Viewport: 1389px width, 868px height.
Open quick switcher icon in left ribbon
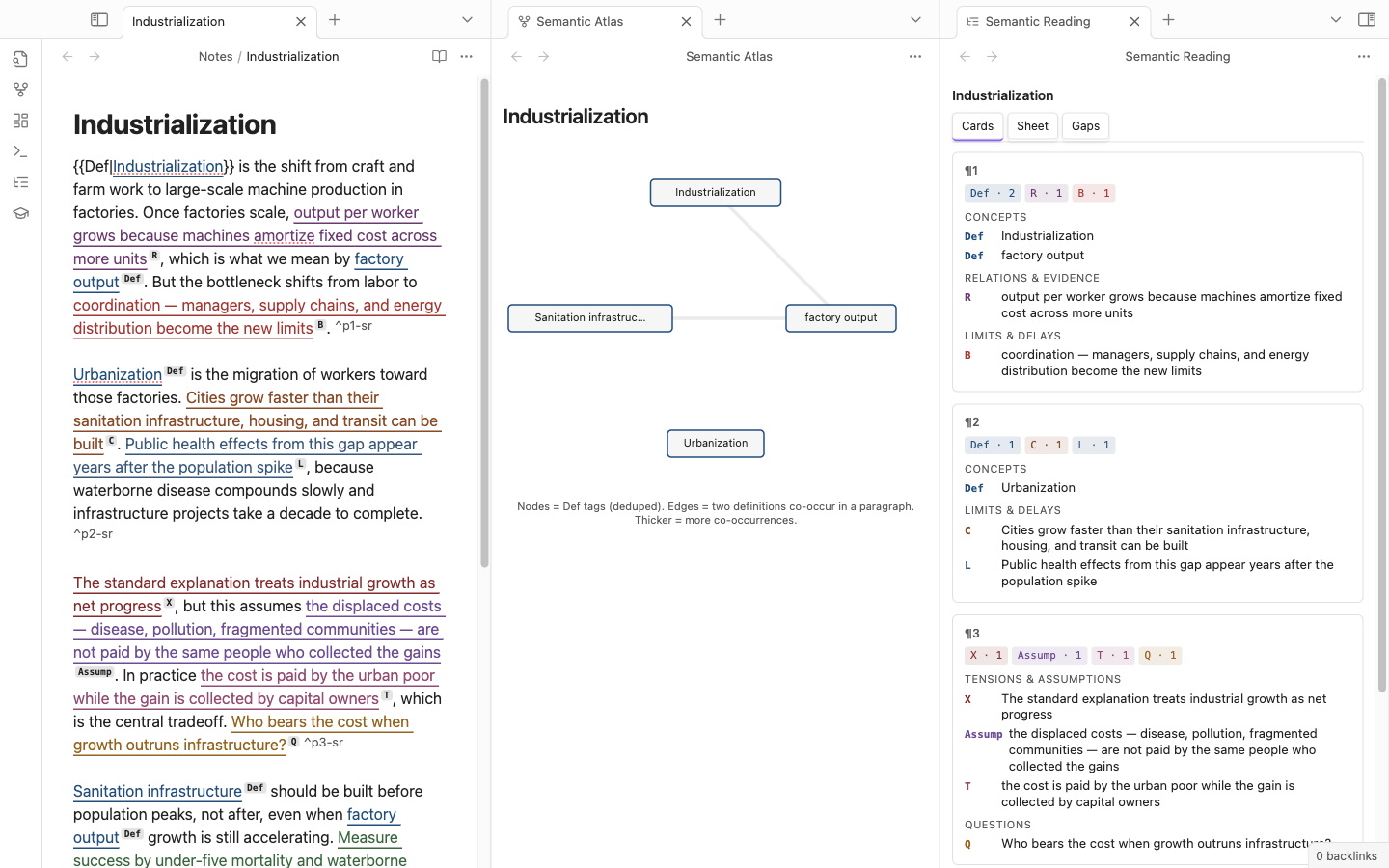tap(20, 59)
